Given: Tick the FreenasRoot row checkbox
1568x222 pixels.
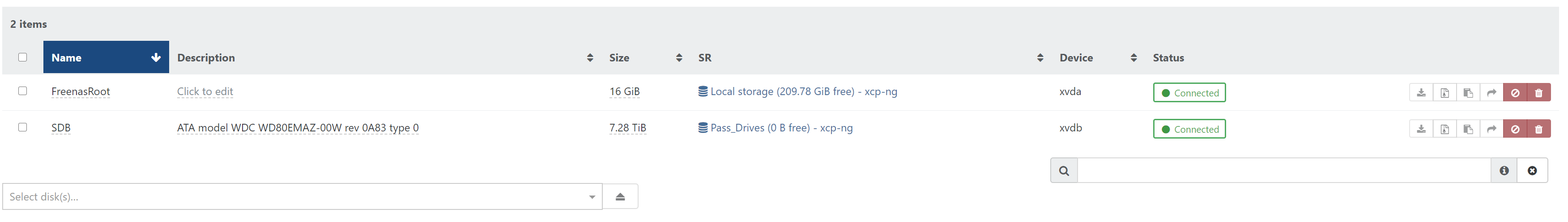Looking at the screenshot, I should click(22, 91).
